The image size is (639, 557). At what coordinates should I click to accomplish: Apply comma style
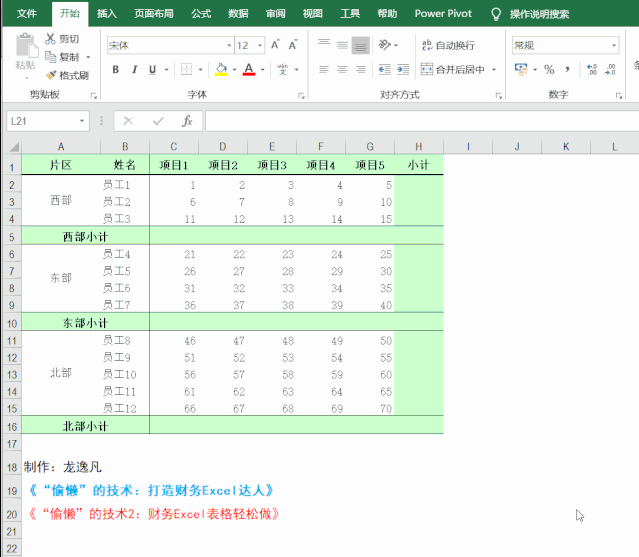click(x=567, y=70)
